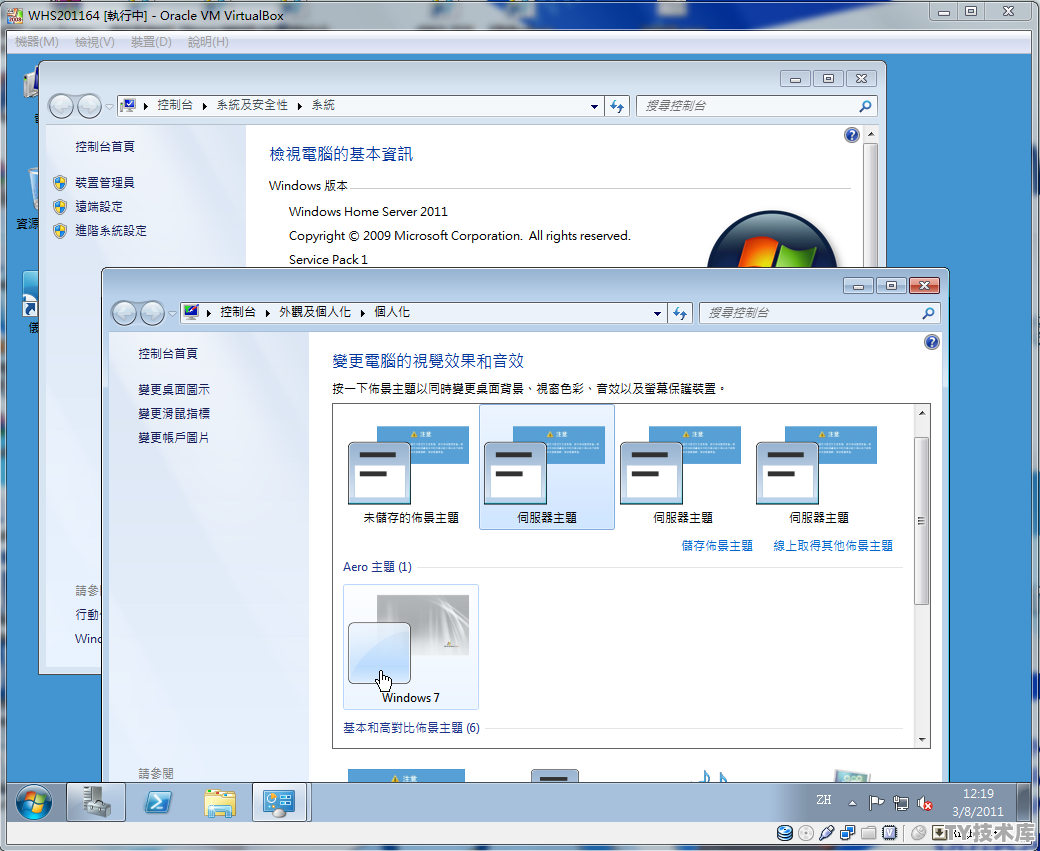Click 變更桌面圖示 link

[x=174, y=389]
